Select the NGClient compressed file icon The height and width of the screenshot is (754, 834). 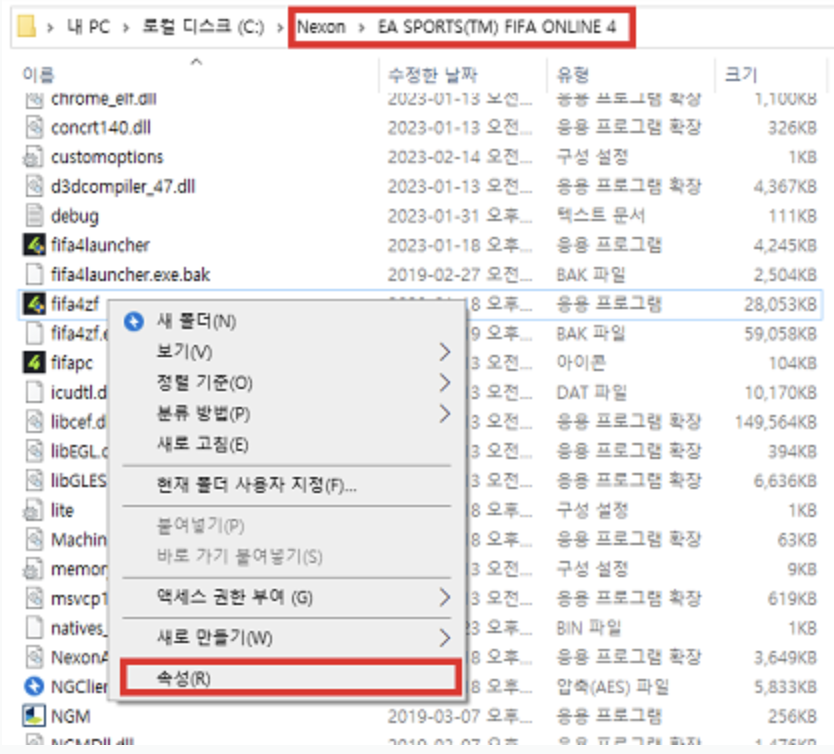pos(34,686)
